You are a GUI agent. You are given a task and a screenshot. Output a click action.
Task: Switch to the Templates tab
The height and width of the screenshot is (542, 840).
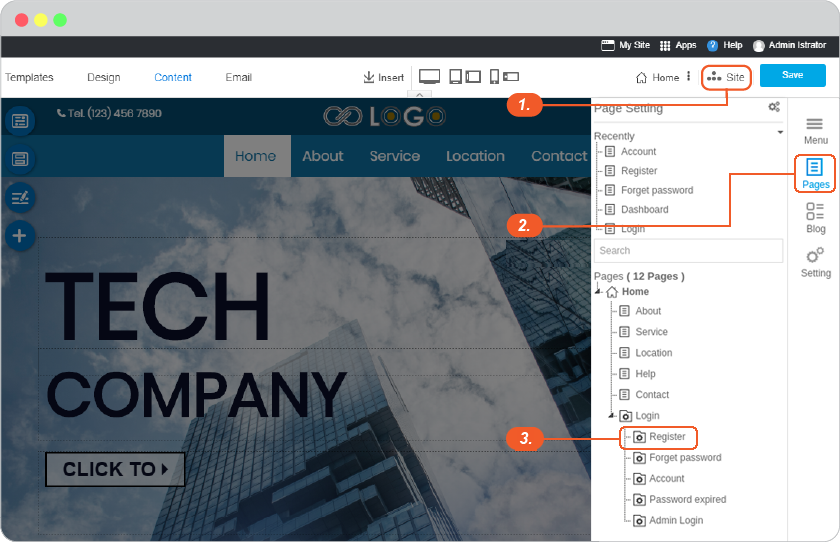pyautogui.click(x=29, y=77)
